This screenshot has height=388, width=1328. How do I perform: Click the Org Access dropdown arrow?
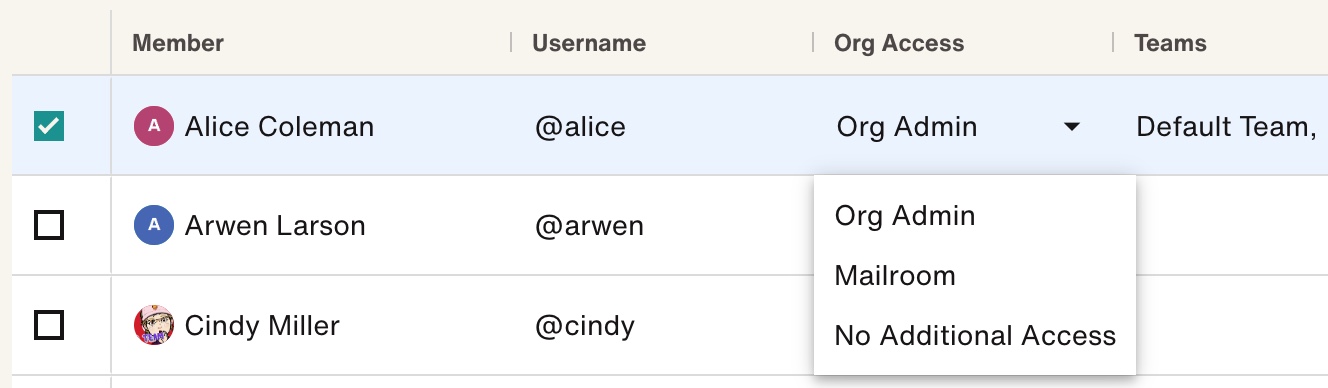(x=1072, y=127)
